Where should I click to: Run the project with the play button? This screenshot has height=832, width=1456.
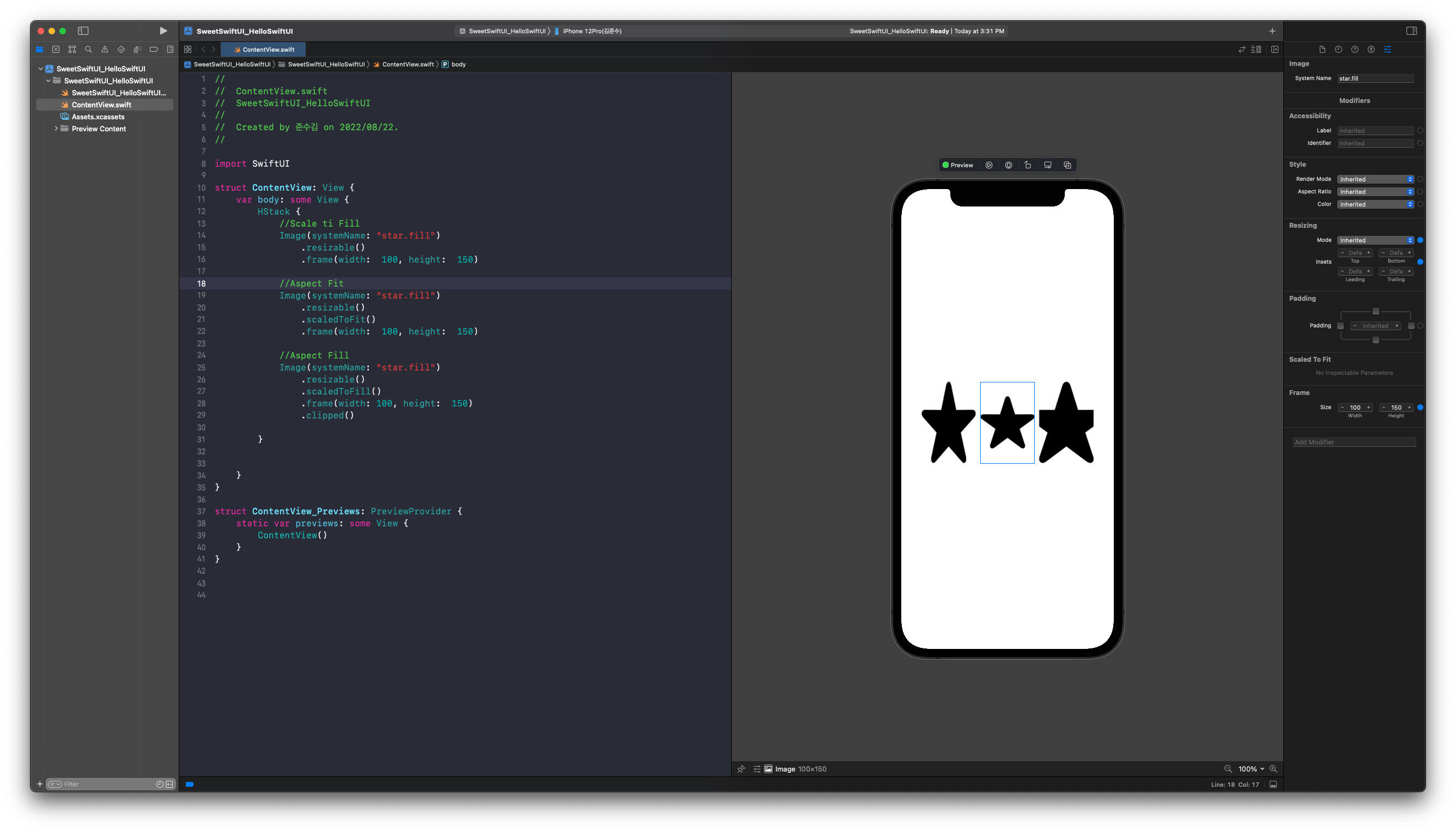pyautogui.click(x=163, y=31)
